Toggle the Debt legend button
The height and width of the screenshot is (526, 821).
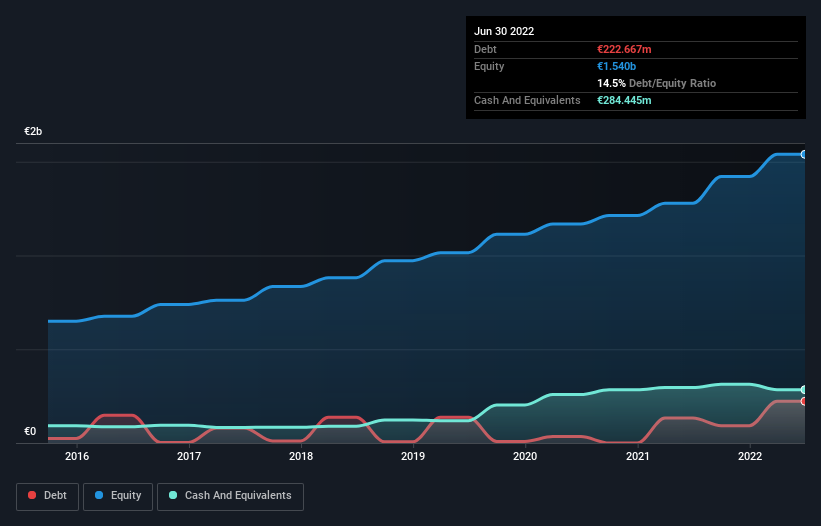[48, 496]
